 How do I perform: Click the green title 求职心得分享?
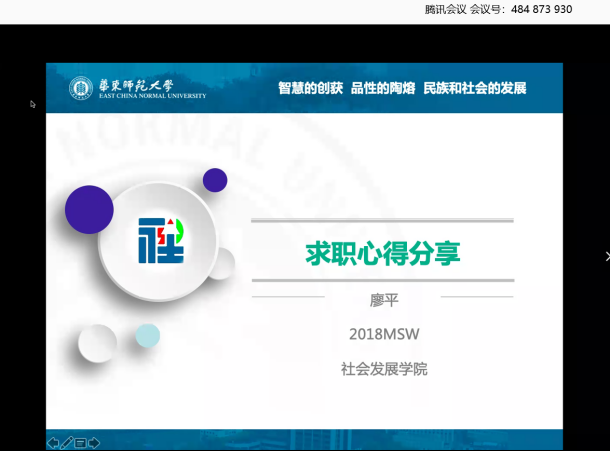point(382,253)
